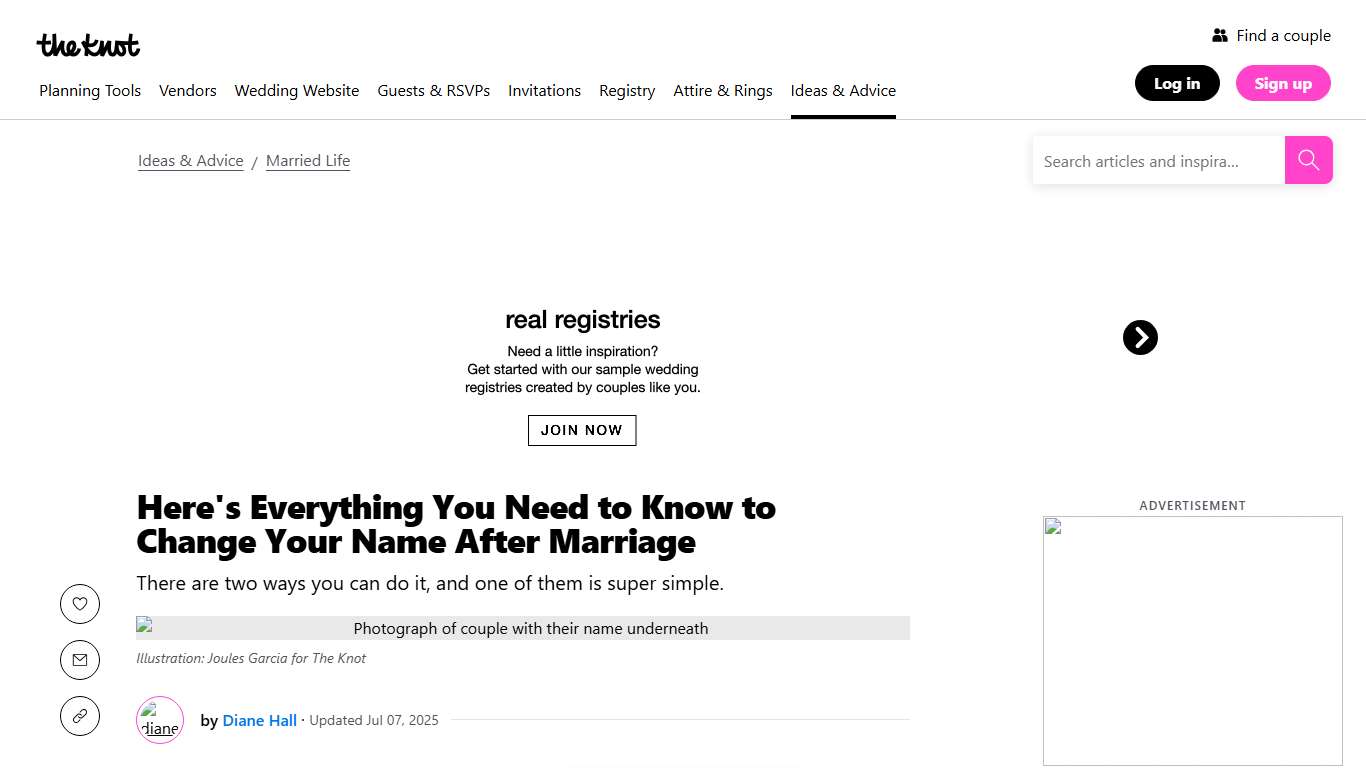Click the JOIN NOW button
The image size is (1366, 768).
(582, 430)
